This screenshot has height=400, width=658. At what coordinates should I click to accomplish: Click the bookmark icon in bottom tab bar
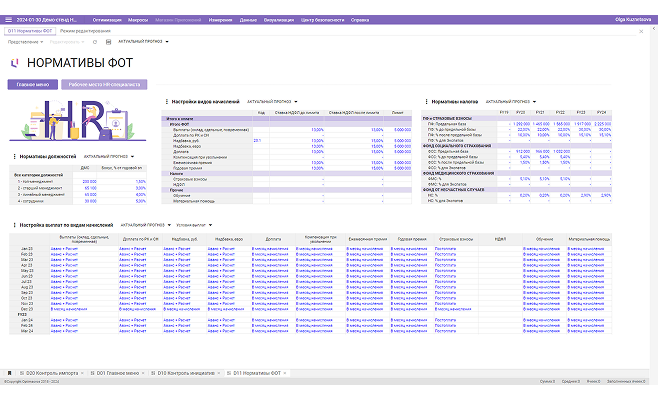tap(9, 373)
